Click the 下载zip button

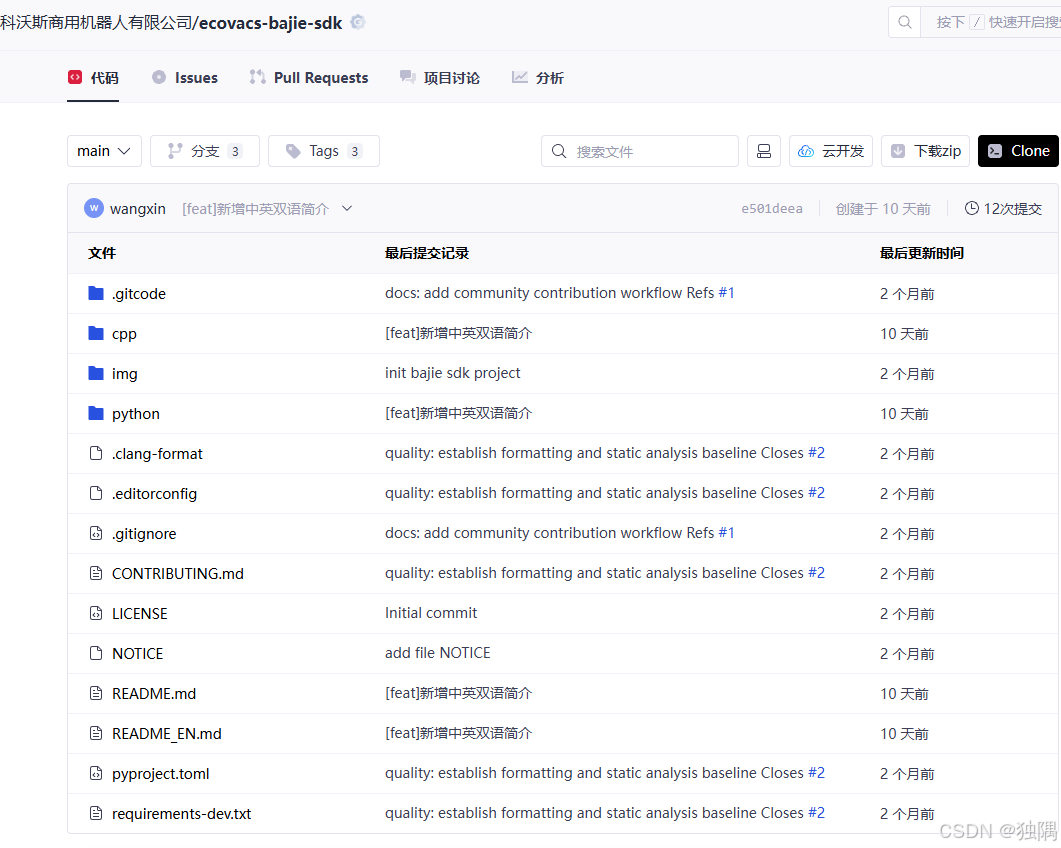[x=926, y=151]
